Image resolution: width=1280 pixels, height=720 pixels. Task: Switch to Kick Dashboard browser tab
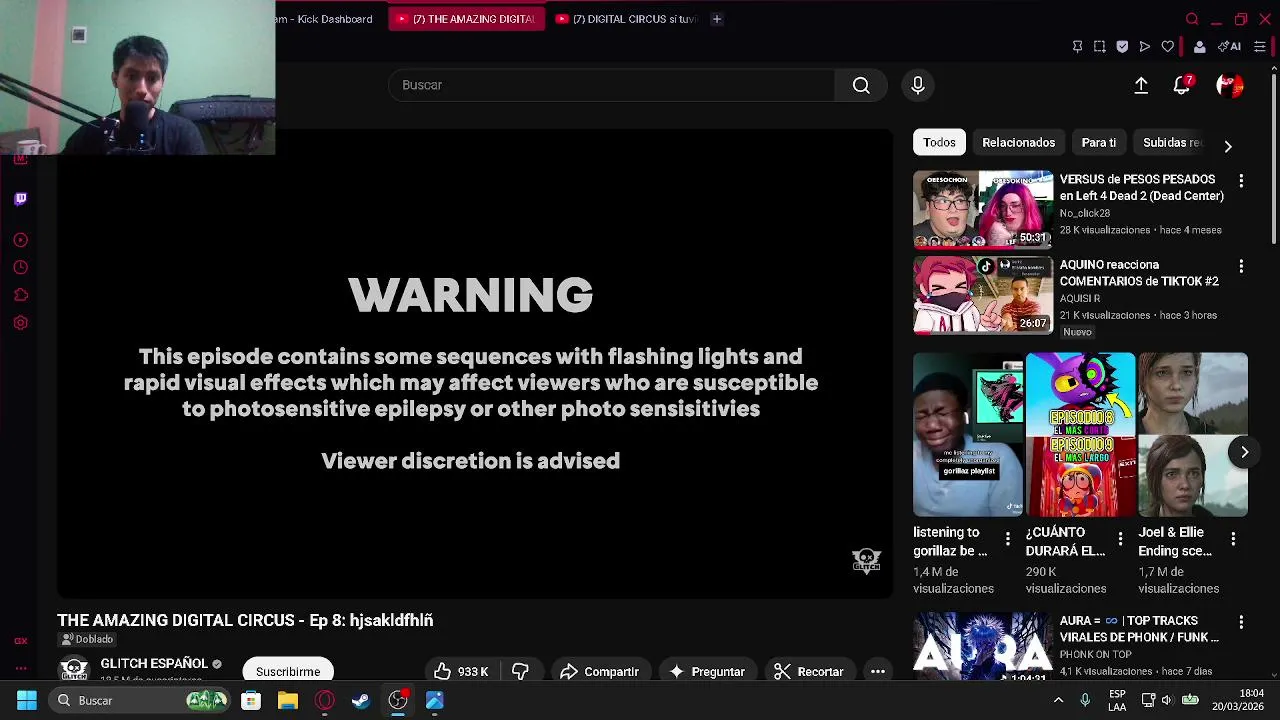(x=324, y=19)
